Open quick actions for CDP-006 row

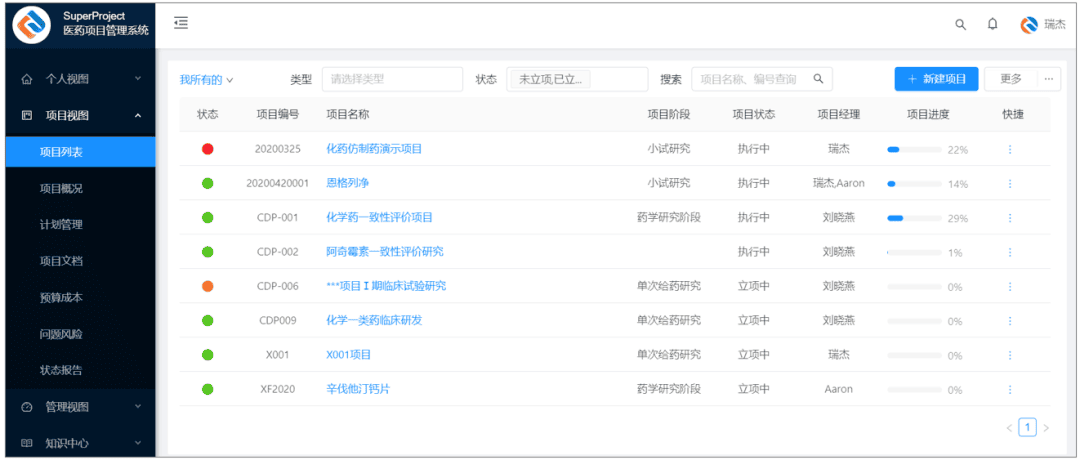click(1010, 286)
